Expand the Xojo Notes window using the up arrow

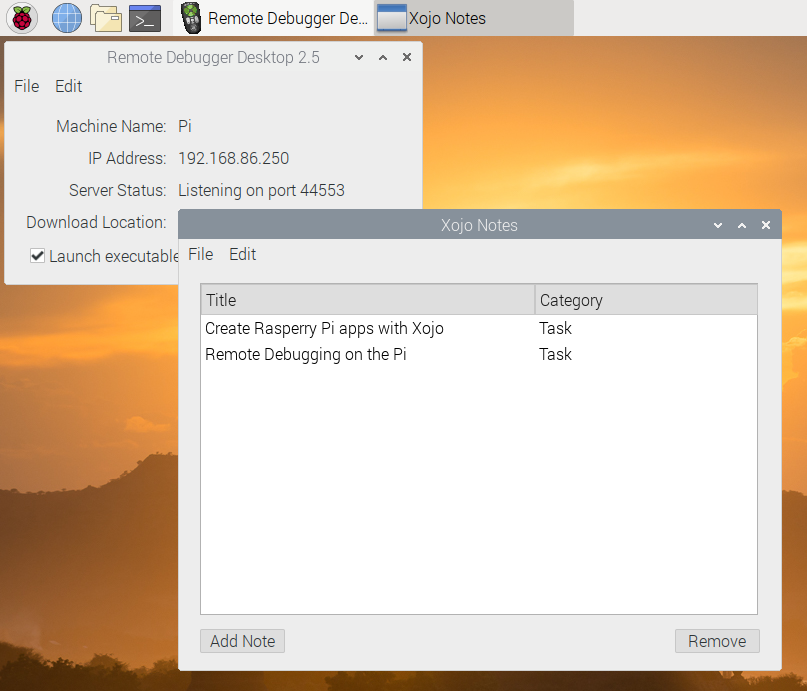[741, 225]
